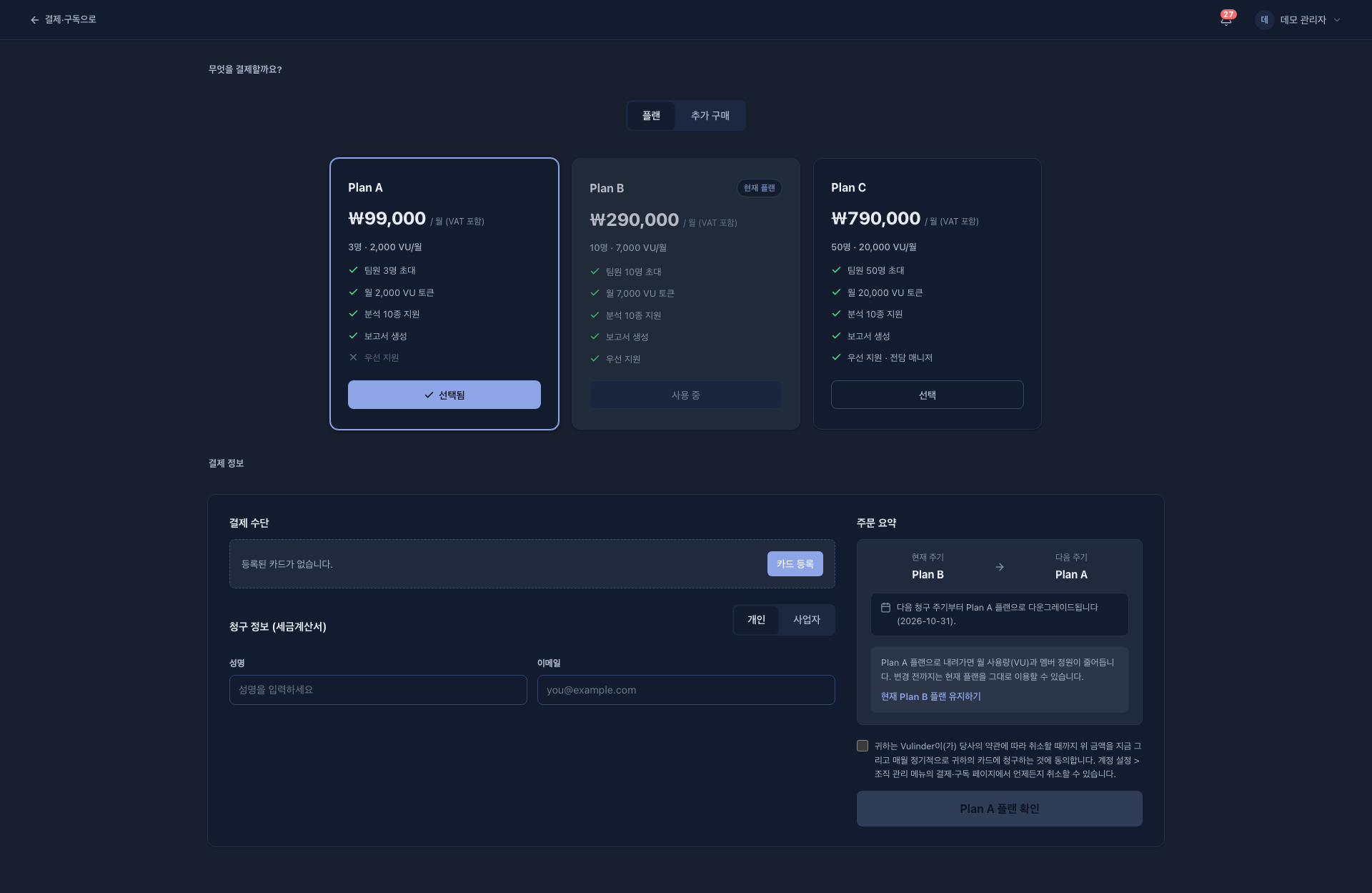Open the notifications bell with 27 badge
Image resolution: width=1372 pixels, height=893 pixels.
click(1226, 19)
